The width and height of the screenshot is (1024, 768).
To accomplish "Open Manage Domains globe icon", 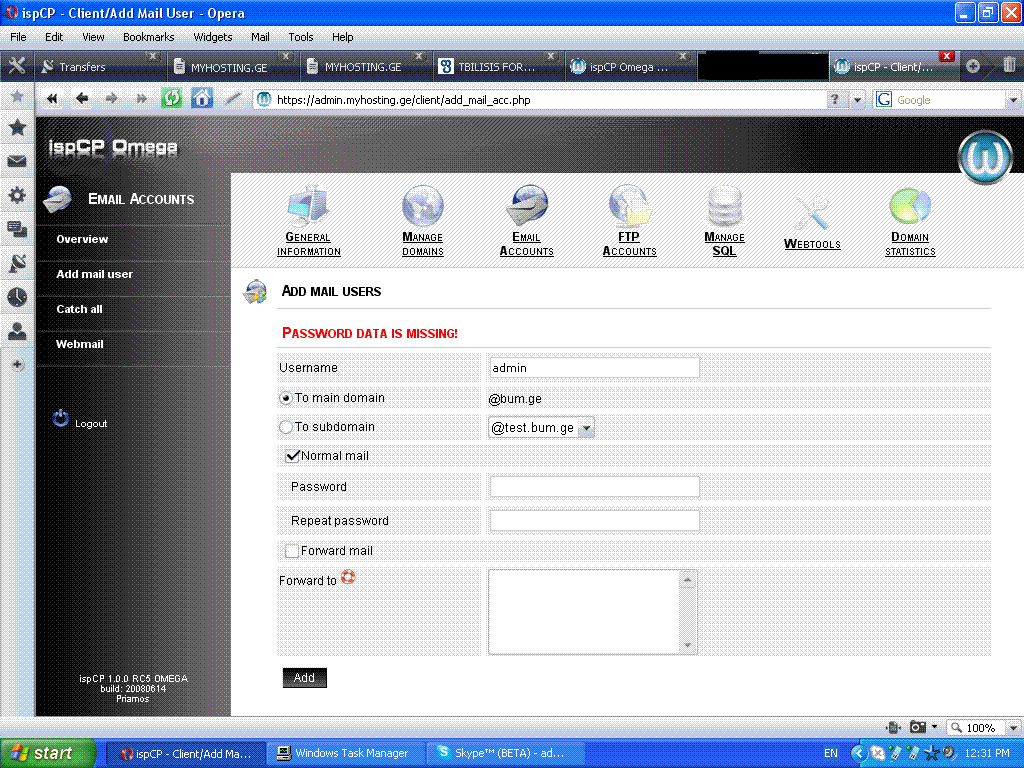I will pos(423,206).
